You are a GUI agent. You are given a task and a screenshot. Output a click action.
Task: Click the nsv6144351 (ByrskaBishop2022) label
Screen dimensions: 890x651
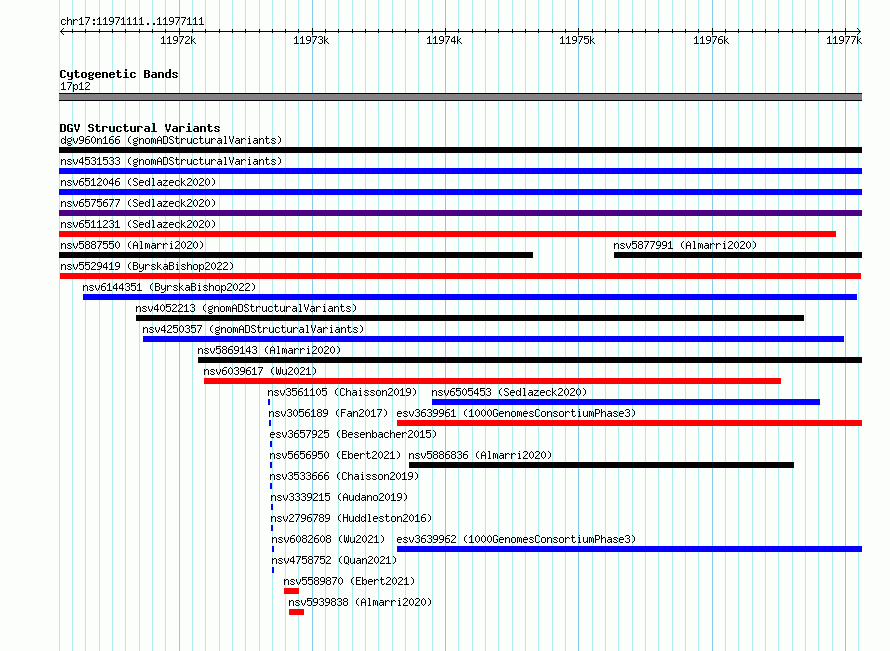(169, 287)
